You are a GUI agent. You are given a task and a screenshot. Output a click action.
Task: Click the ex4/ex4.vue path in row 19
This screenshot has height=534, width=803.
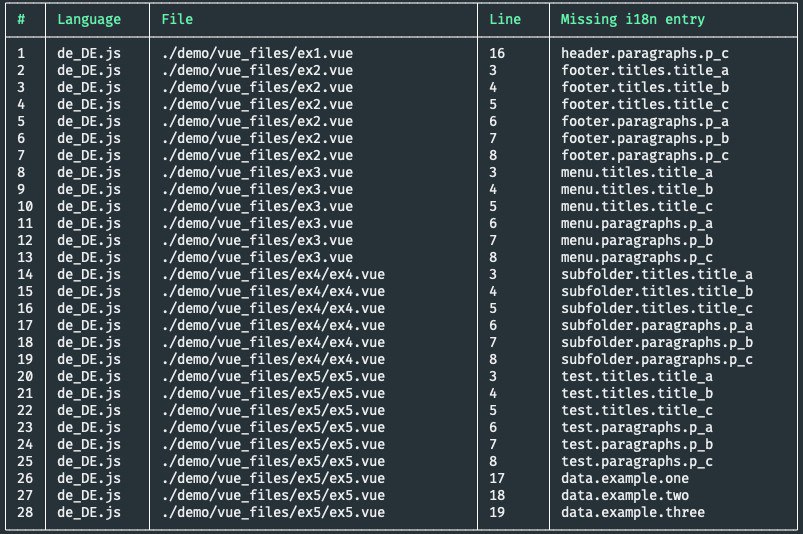click(273, 359)
